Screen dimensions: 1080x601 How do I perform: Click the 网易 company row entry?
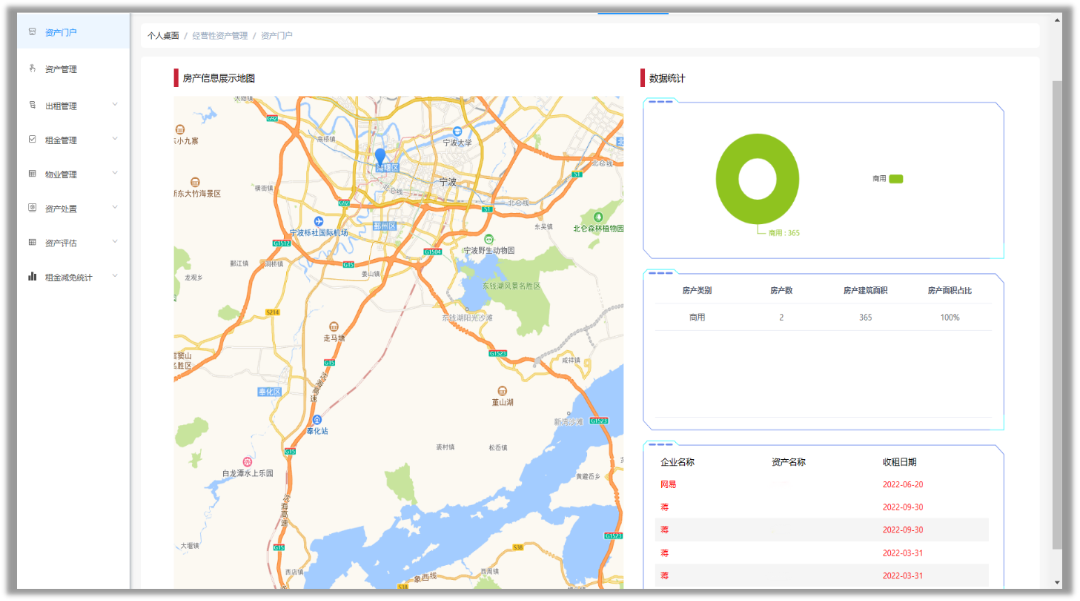point(668,485)
